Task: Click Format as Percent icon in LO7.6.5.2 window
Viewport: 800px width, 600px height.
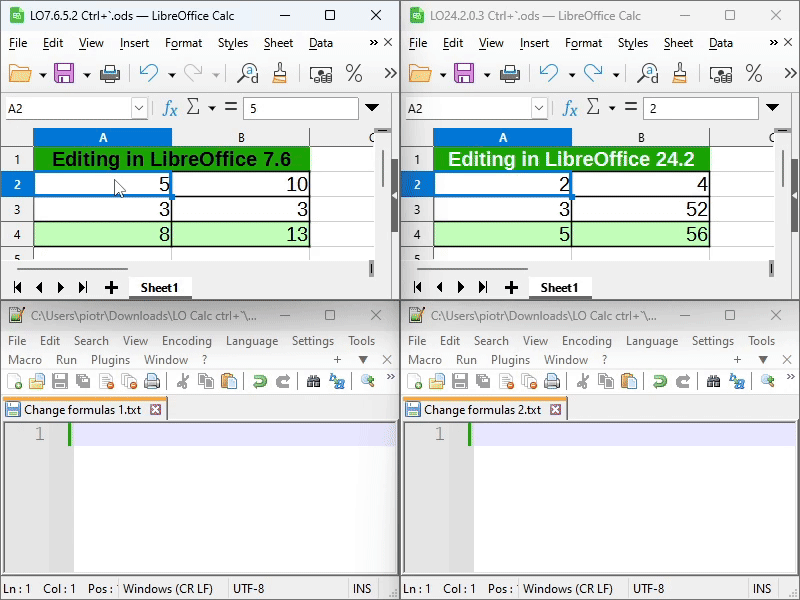Action: (354, 73)
